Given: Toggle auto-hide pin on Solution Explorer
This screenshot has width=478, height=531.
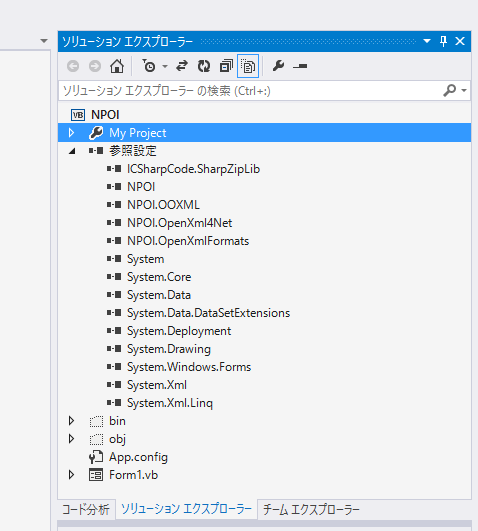Looking at the screenshot, I should (443, 41).
